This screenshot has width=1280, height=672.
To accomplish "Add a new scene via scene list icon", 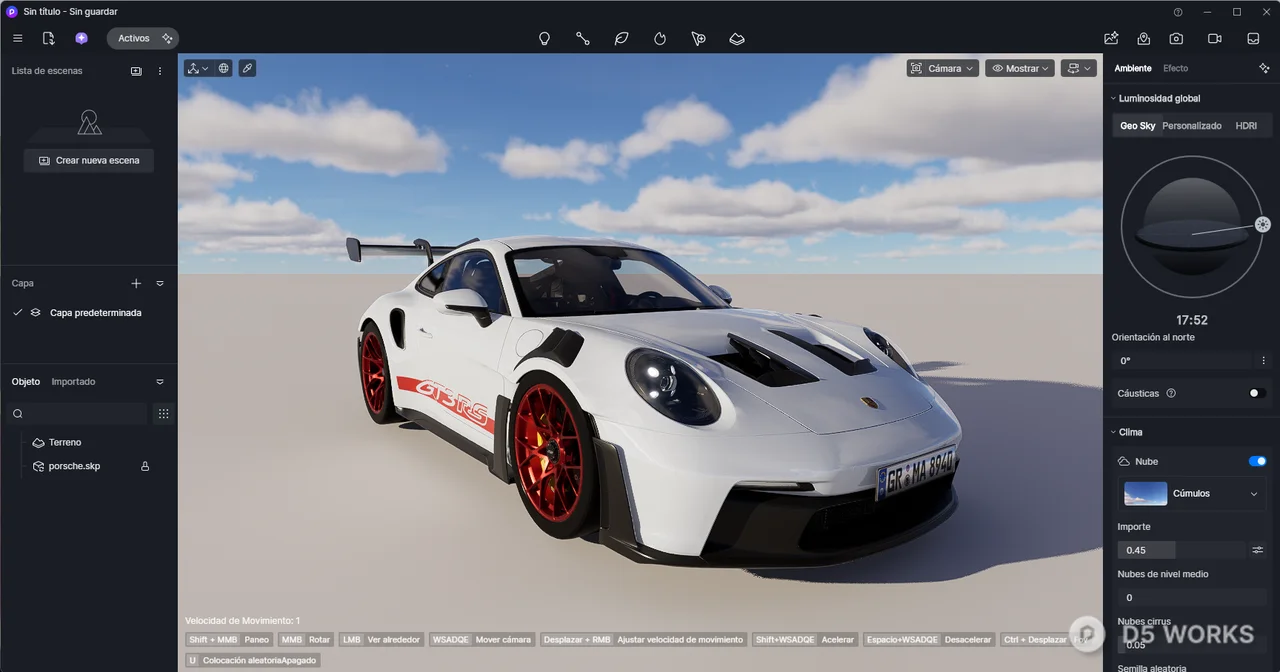I will tap(136, 71).
